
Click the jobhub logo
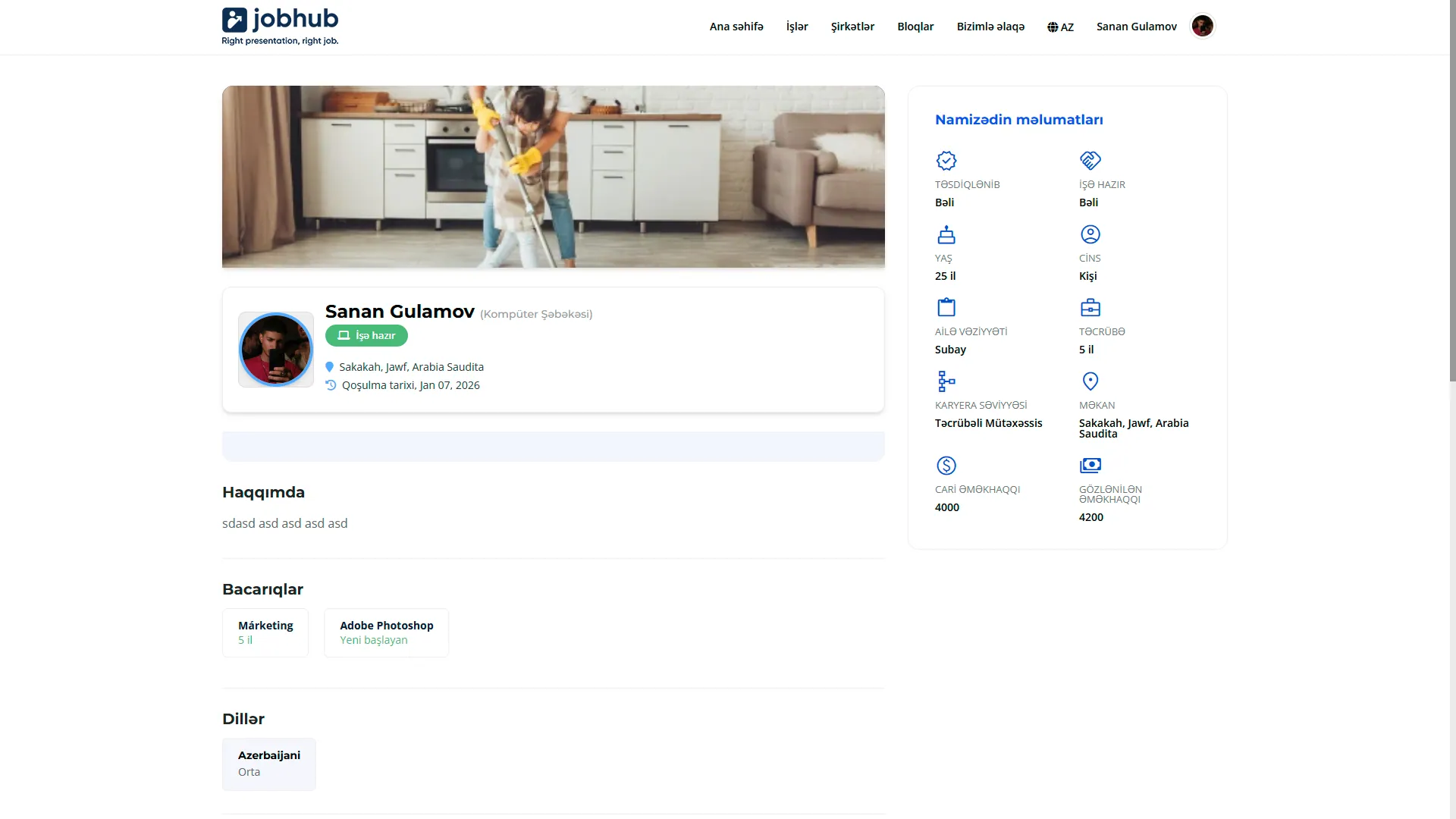(x=280, y=27)
